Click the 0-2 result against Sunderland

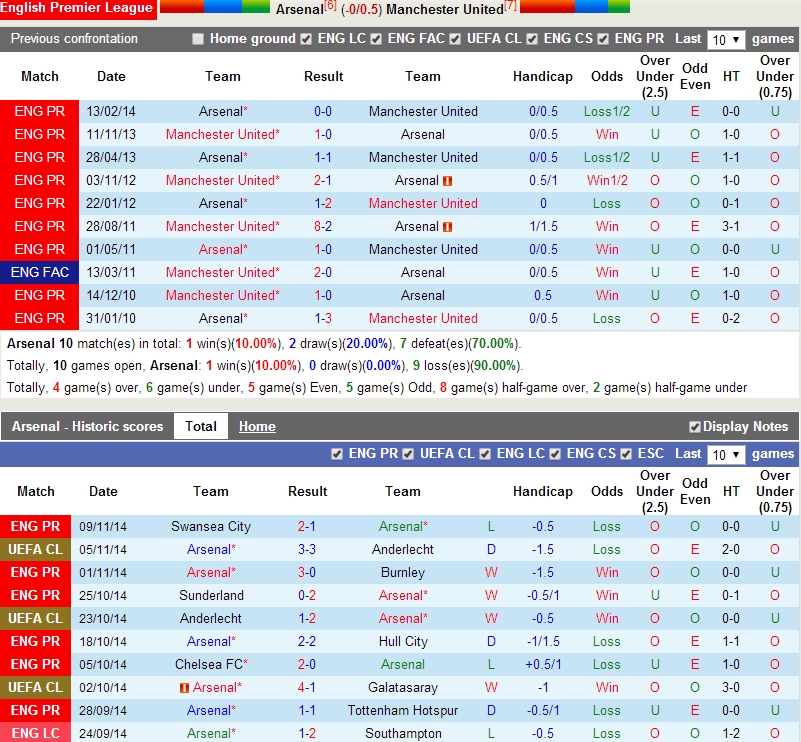[307, 595]
